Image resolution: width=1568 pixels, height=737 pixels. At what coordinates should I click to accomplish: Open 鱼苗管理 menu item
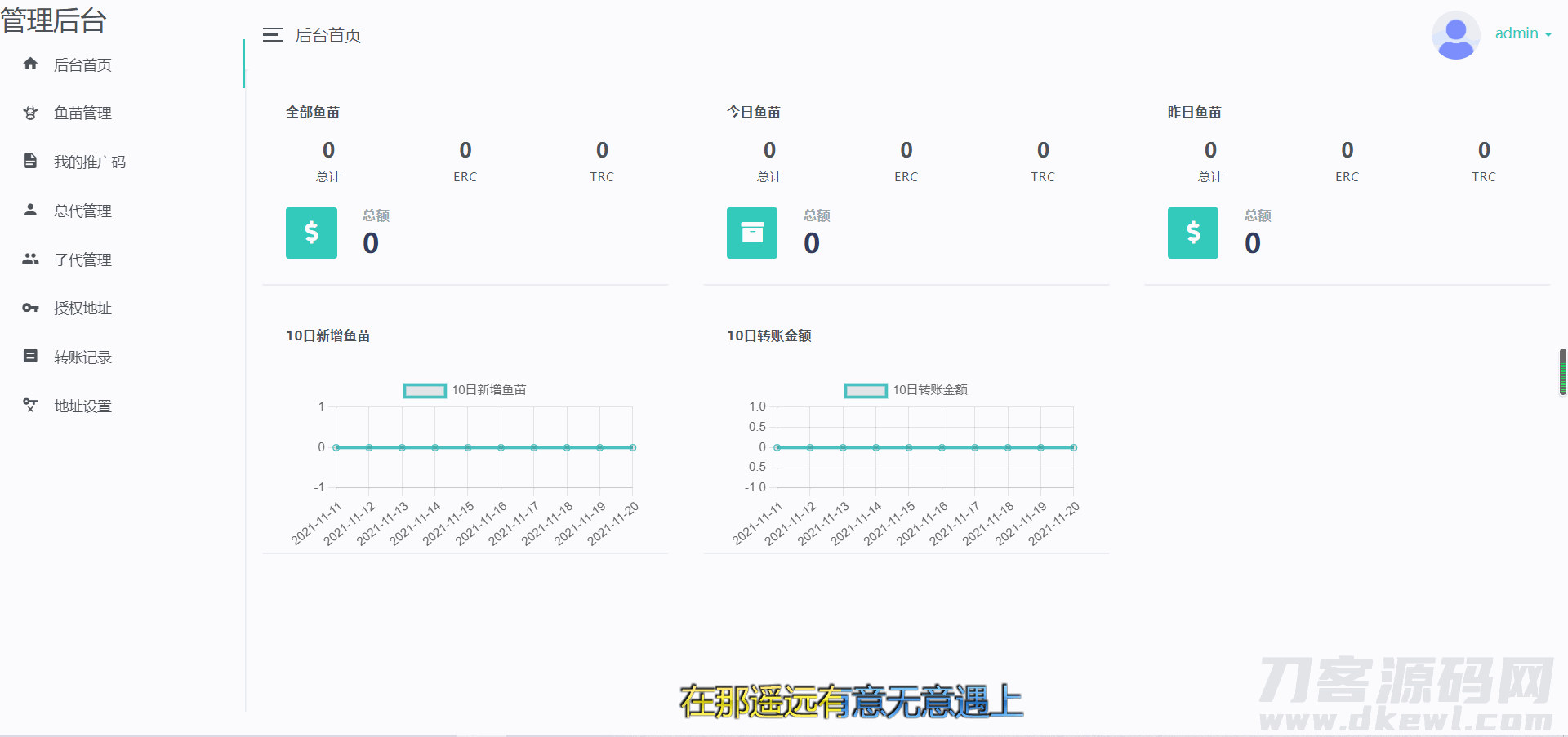(82, 113)
